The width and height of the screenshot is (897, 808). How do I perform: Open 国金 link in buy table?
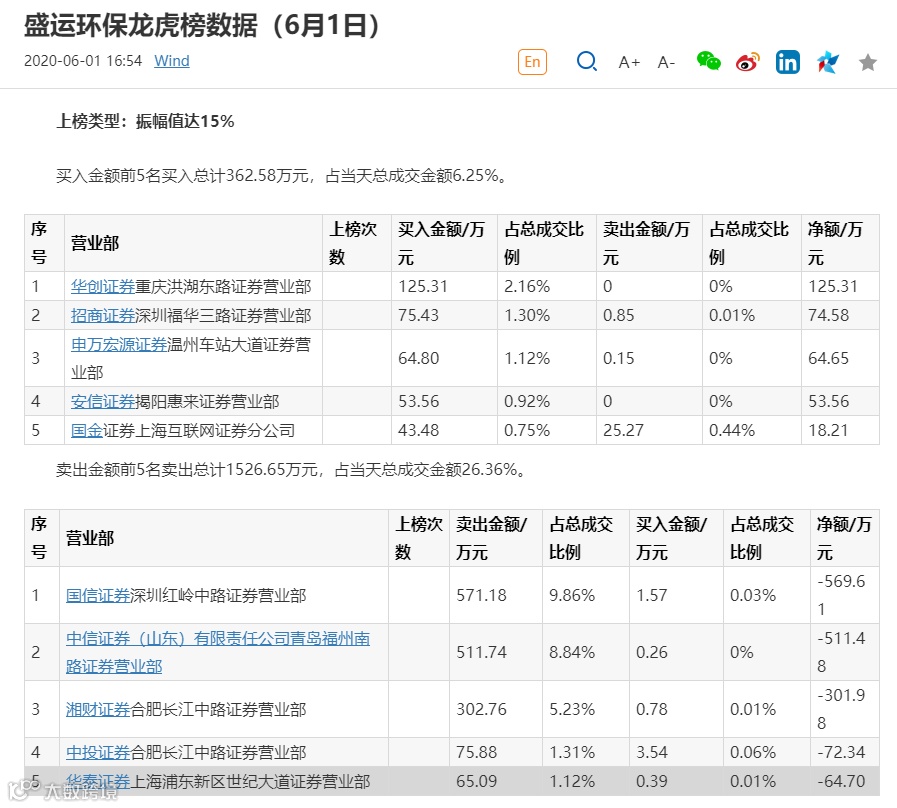click(x=87, y=430)
